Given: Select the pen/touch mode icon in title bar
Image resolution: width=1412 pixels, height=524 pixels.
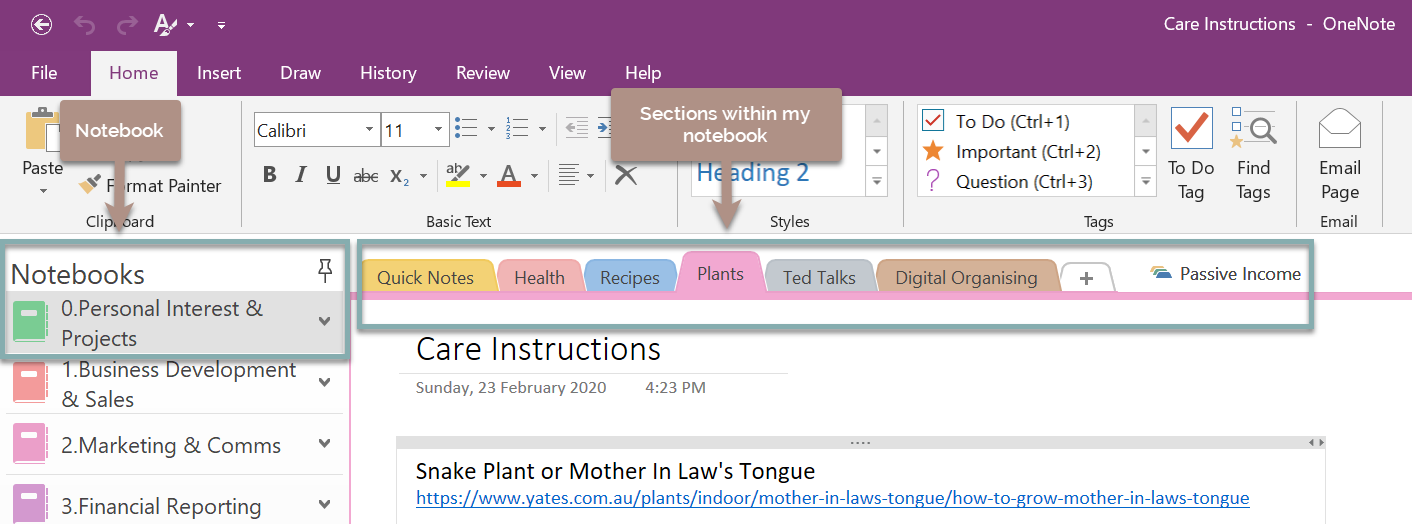Looking at the screenshot, I should [x=165, y=24].
